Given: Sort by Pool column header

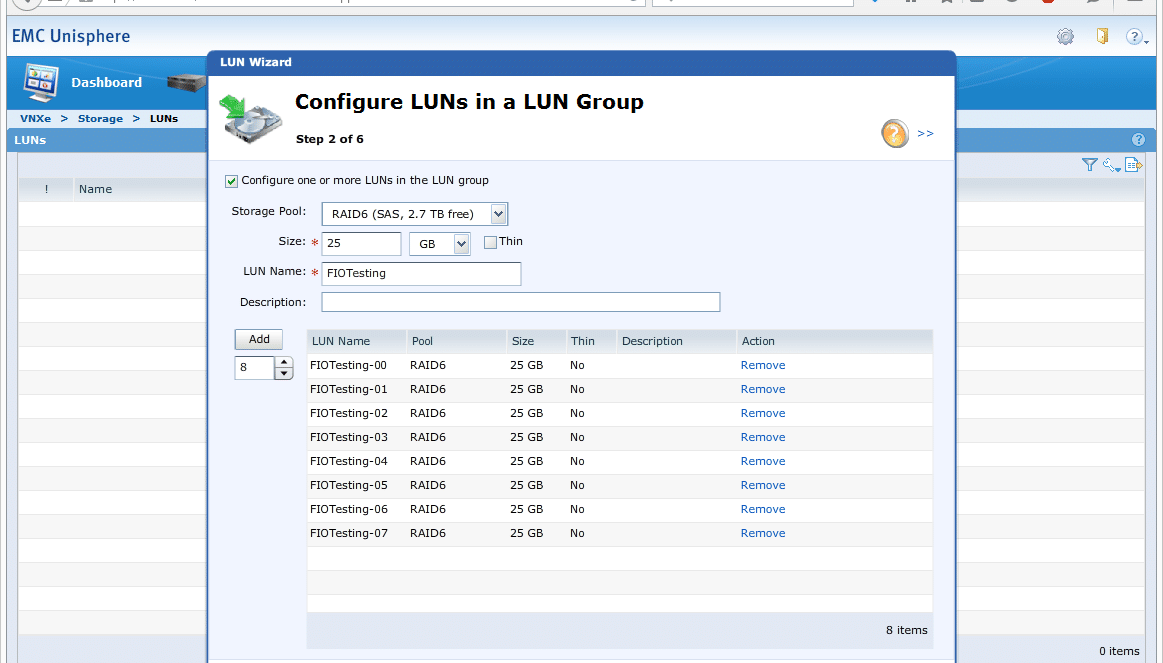Looking at the screenshot, I should (456, 341).
